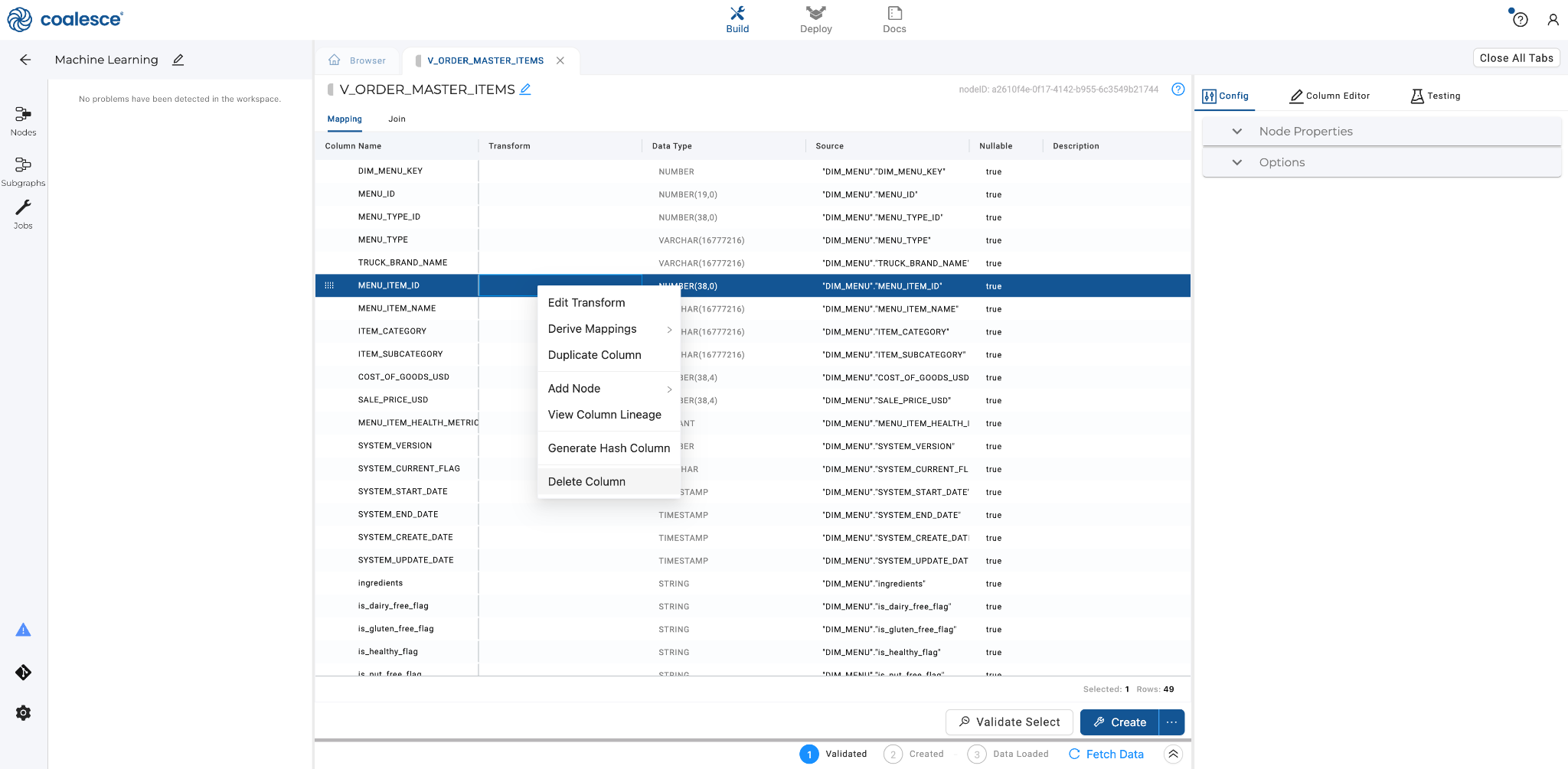The height and width of the screenshot is (769, 1568).
Task: Open Add Node submenu
Action: point(609,389)
